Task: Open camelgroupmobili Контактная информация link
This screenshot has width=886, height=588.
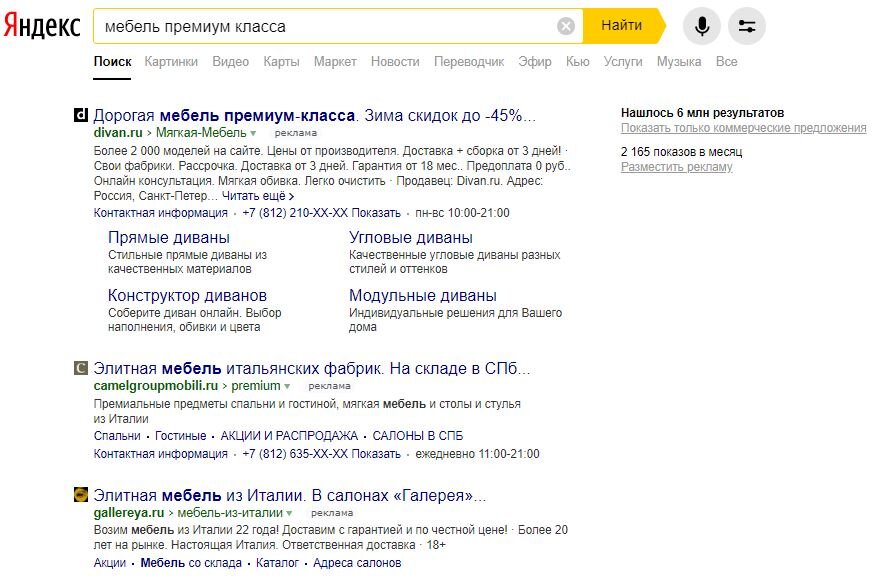Action: 160,454
